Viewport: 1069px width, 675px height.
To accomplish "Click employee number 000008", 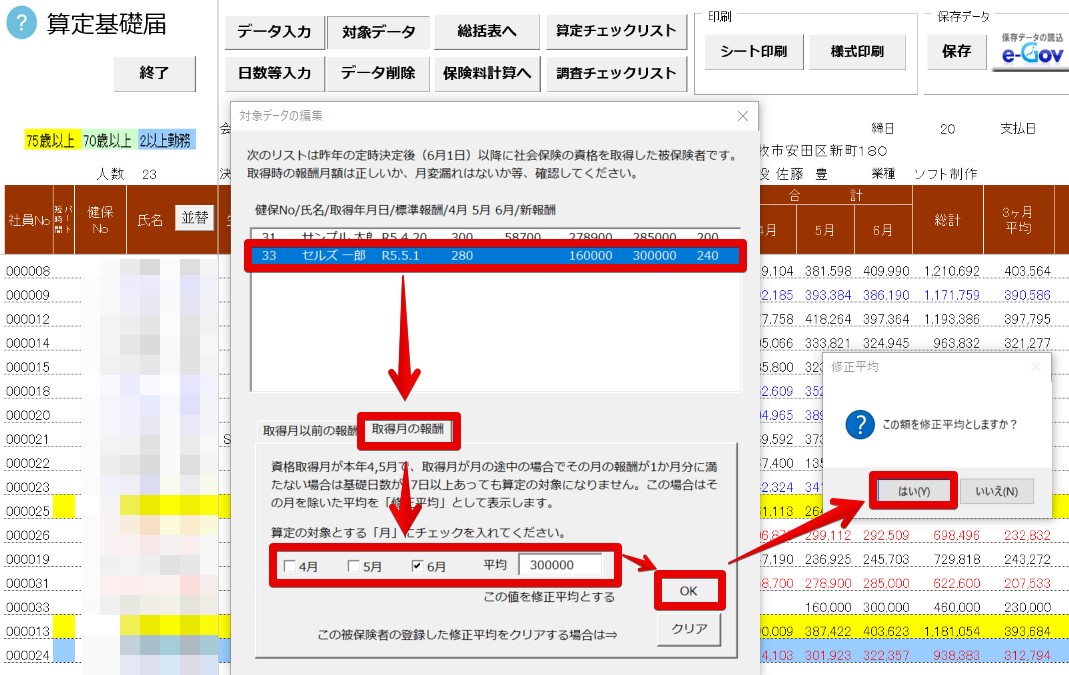I will coord(28,271).
